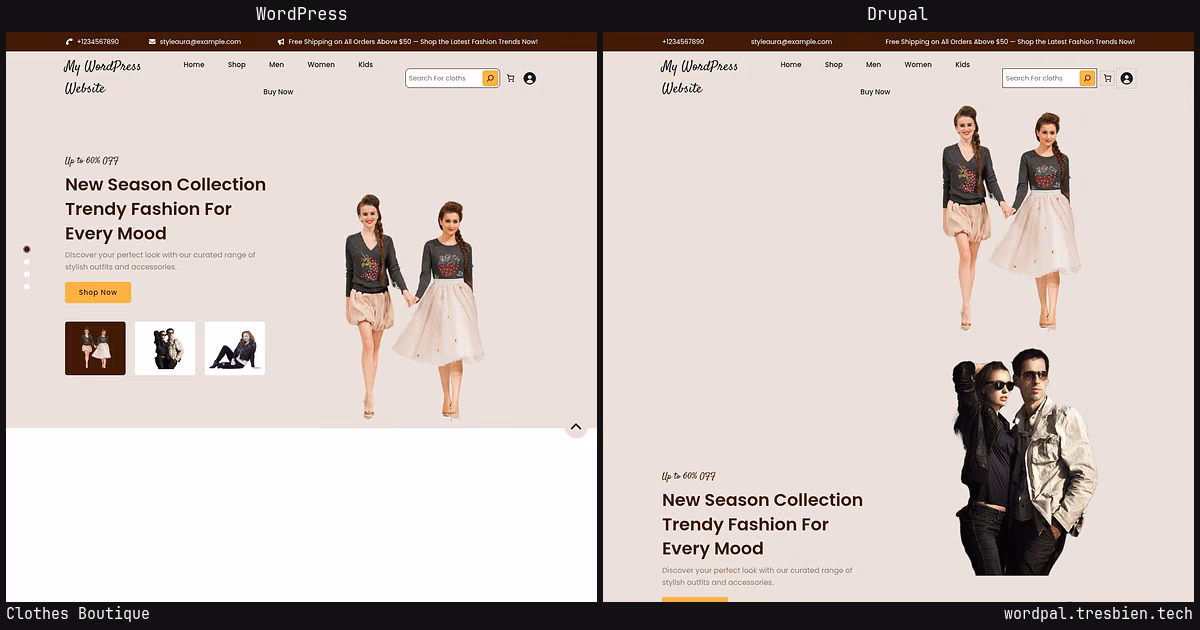
Task: Open Kids menu in Drupal pane
Action: pos(962,65)
